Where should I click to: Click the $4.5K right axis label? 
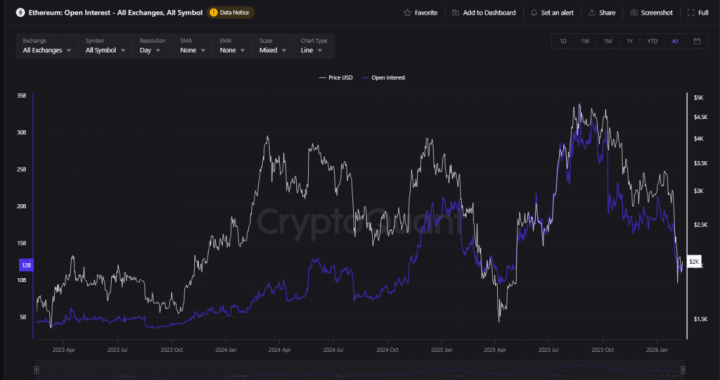[x=700, y=117]
